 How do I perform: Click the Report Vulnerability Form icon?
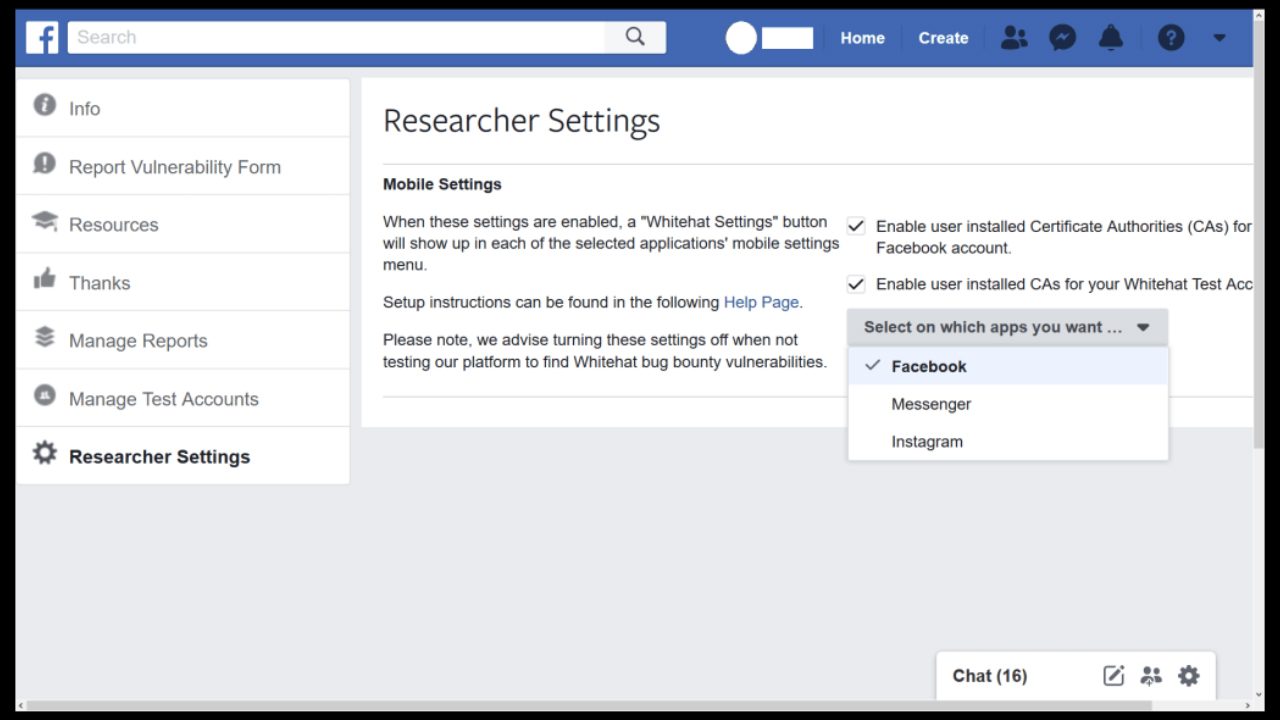point(44,163)
